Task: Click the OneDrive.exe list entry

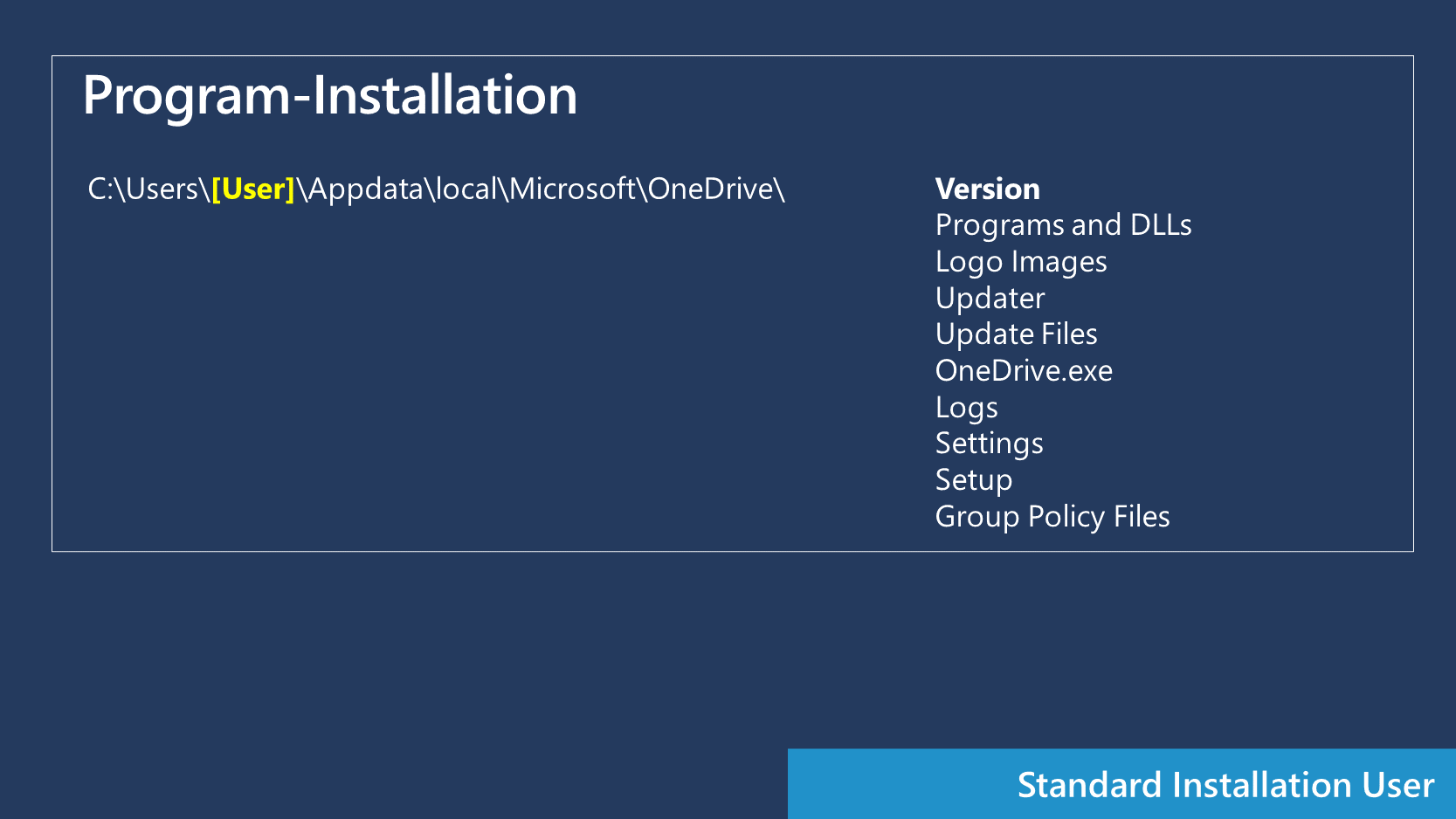Action: (1024, 370)
